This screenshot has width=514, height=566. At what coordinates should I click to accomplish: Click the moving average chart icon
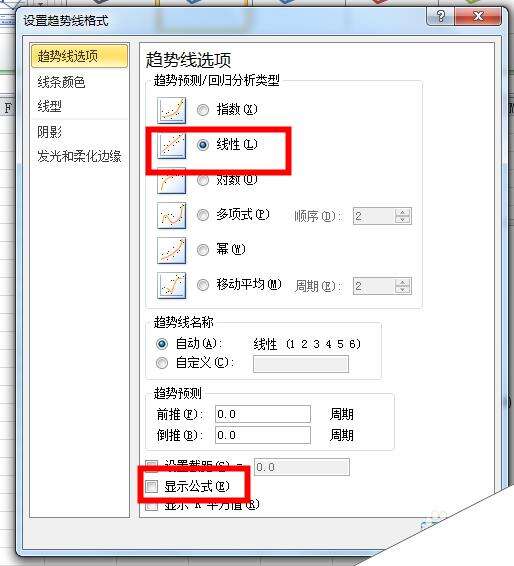(171, 285)
